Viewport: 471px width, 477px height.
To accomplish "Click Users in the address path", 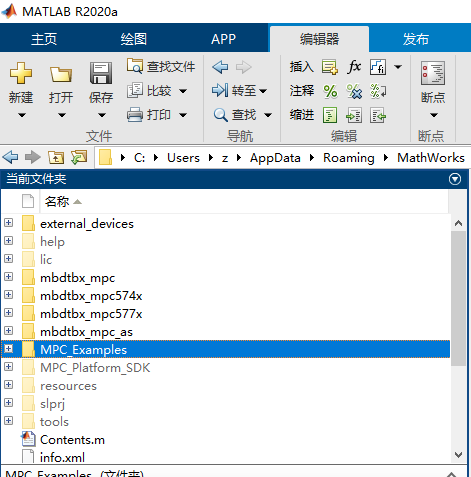I will click(x=183, y=158).
